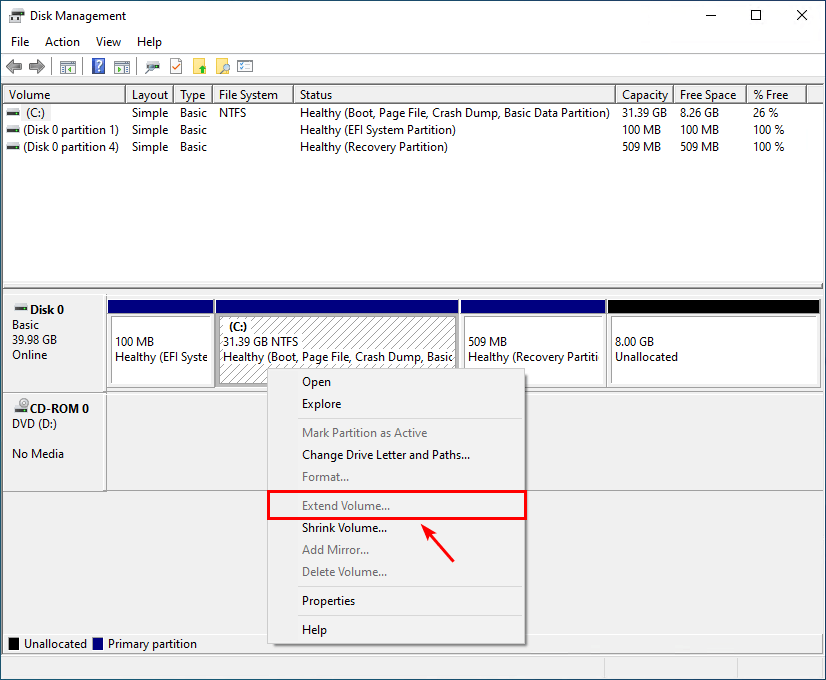
Task: Select the Disk 0 header panel
Action: [x=54, y=343]
